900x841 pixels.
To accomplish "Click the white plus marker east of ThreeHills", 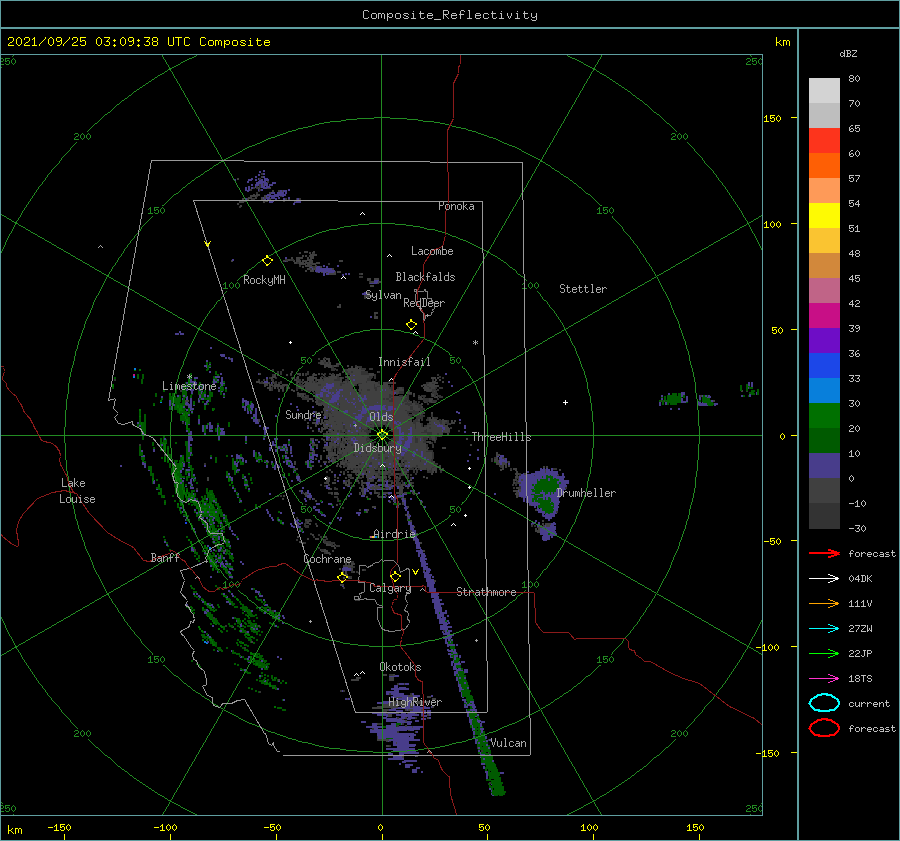I will pyautogui.click(x=565, y=402).
